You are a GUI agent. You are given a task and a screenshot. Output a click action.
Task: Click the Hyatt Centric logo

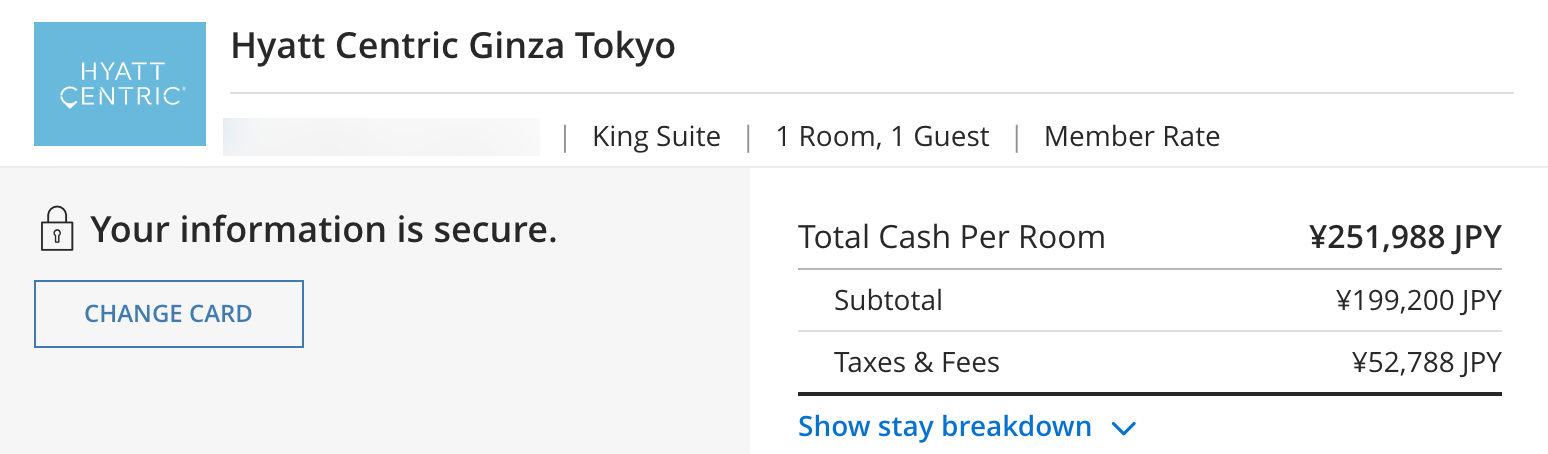120,84
